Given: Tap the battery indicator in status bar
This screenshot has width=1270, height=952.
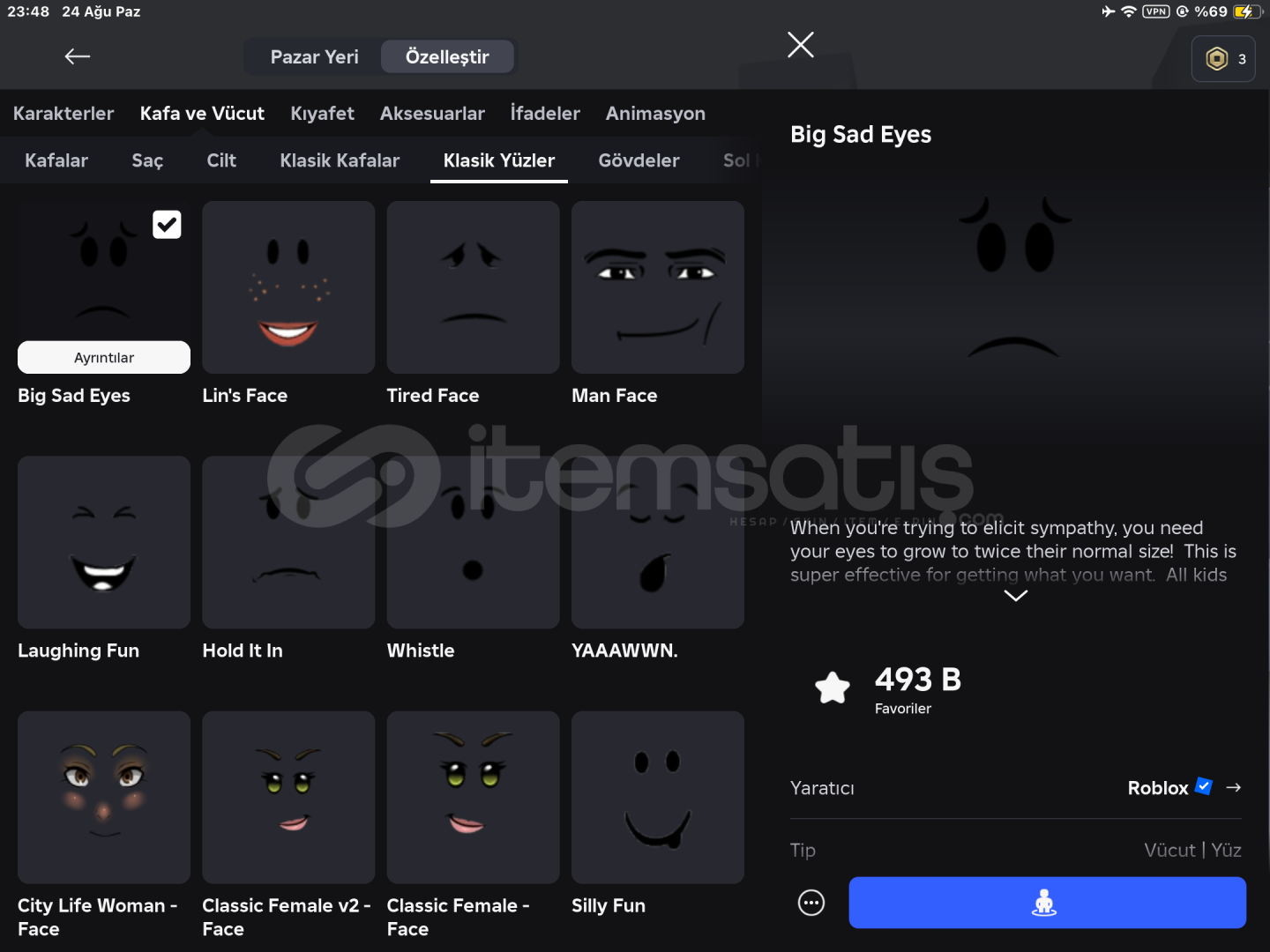Looking at the screenshot, I should coord(1247,11).
